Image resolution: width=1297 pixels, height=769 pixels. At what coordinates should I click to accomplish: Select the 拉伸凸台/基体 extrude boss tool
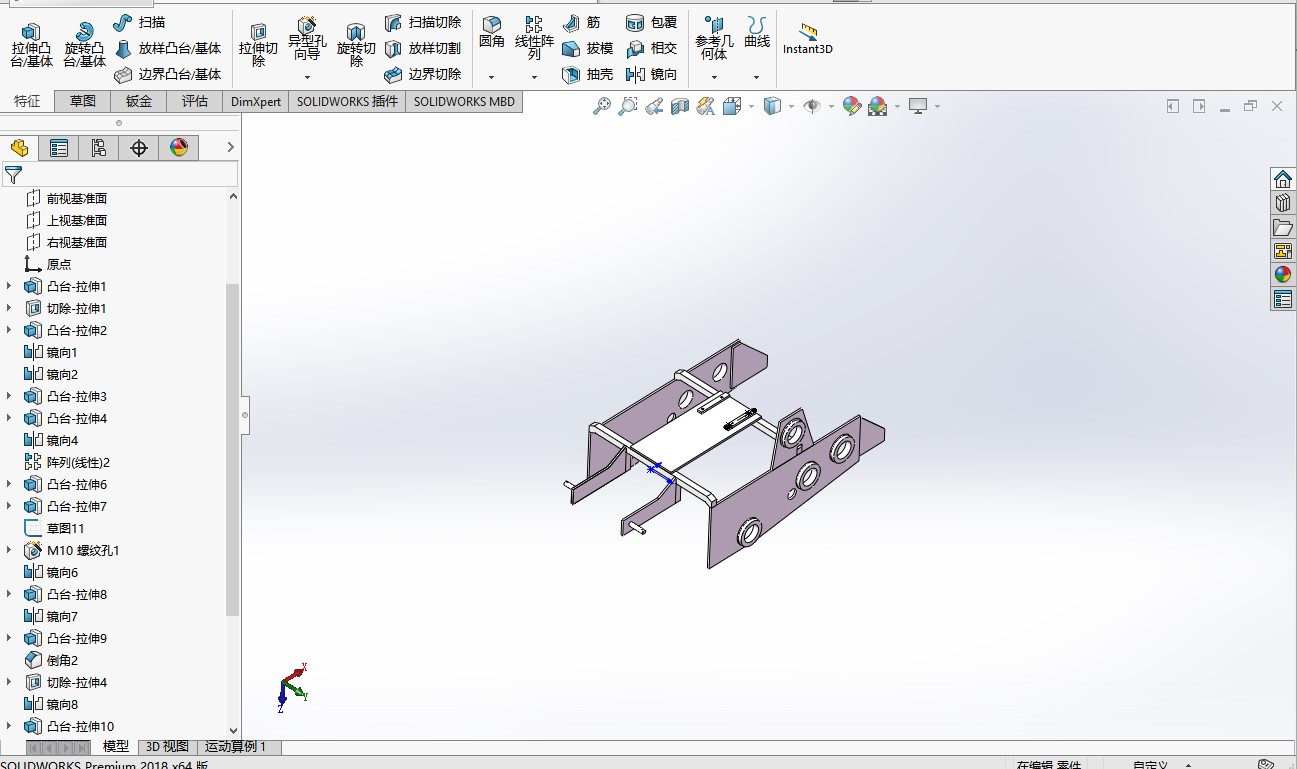pos(31,45)
